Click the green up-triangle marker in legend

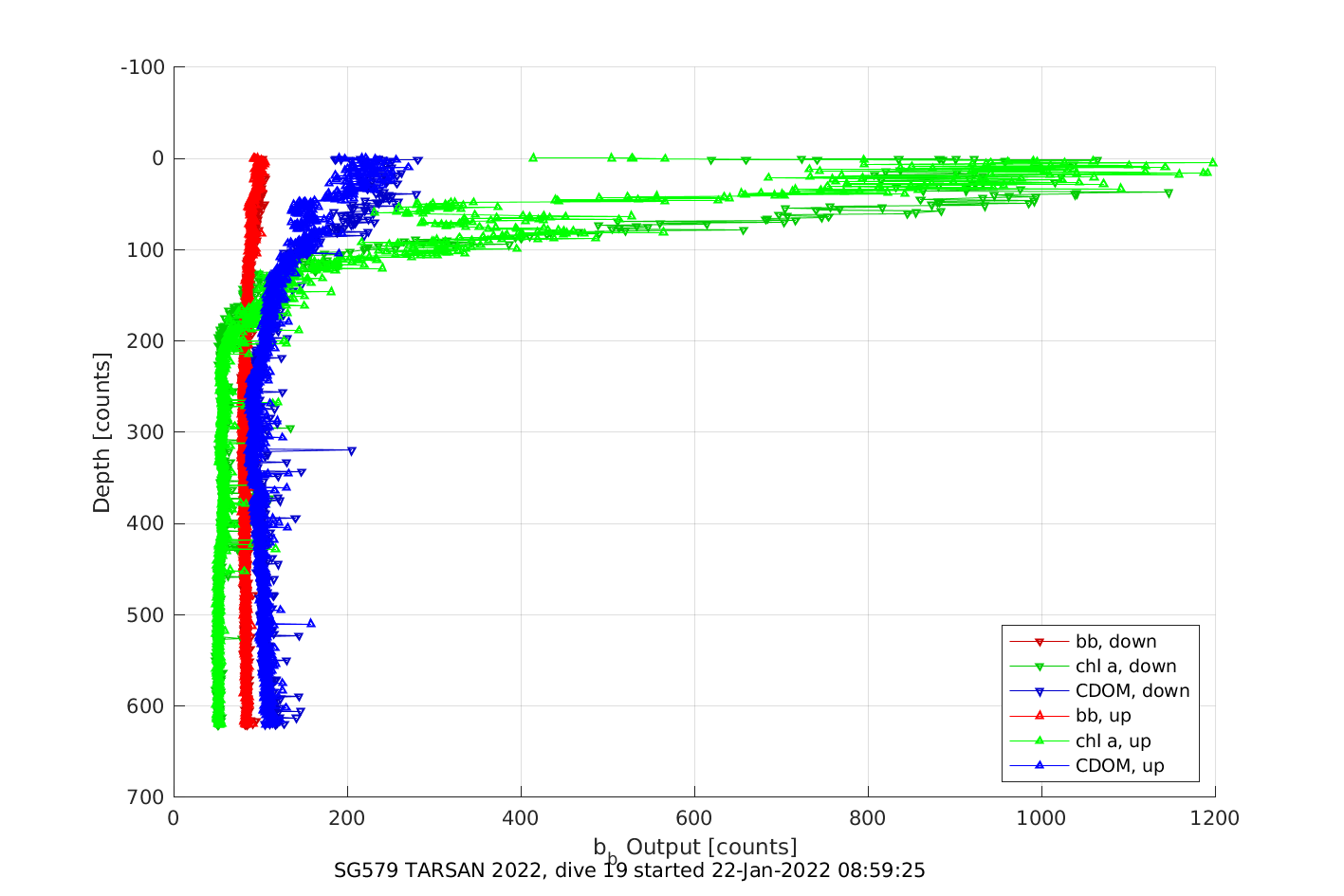coord(1039,741)
